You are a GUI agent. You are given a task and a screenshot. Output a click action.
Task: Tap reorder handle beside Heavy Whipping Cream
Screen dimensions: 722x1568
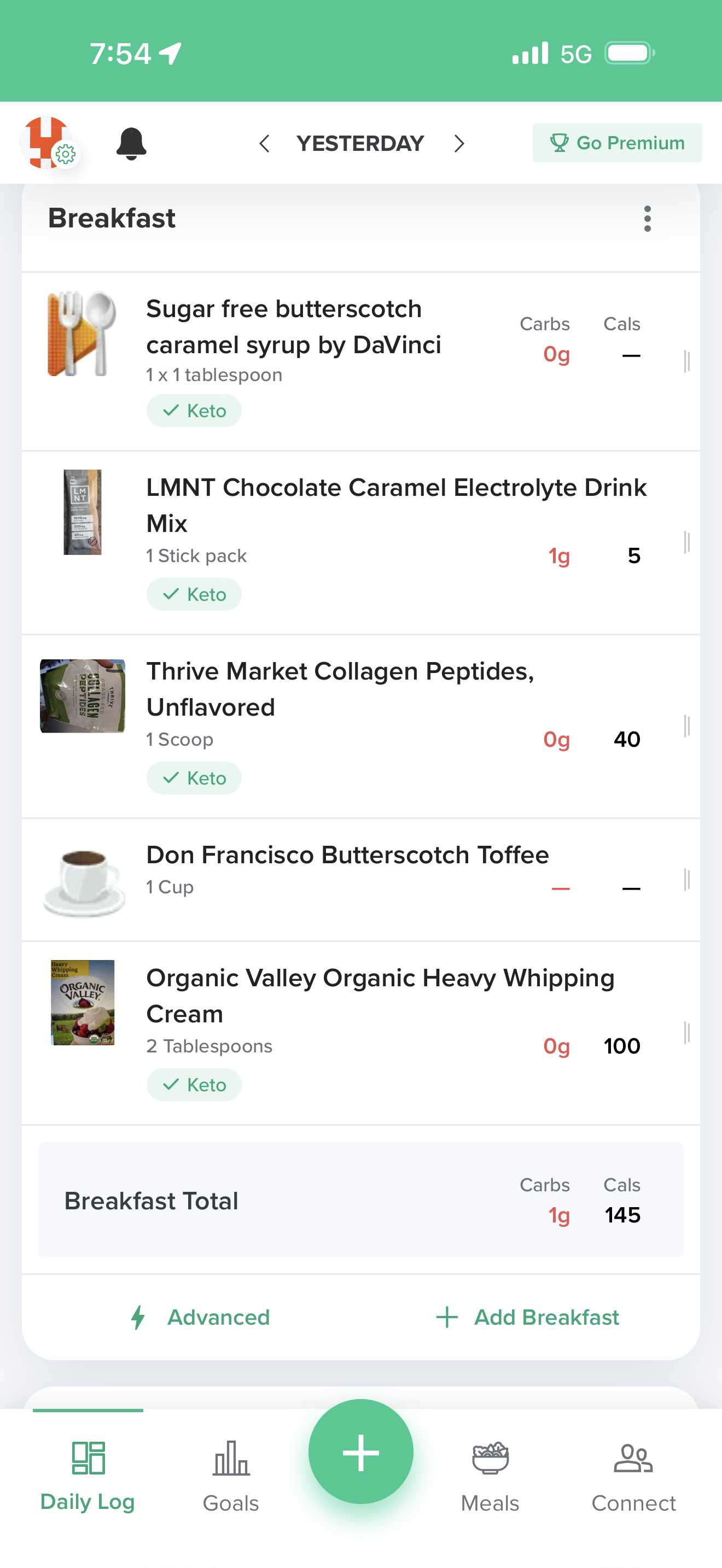[x=686, y=1033]
